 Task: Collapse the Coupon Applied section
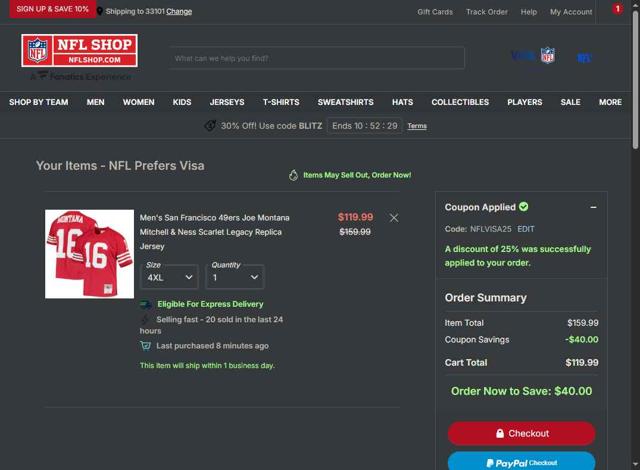tap(593, 207)
